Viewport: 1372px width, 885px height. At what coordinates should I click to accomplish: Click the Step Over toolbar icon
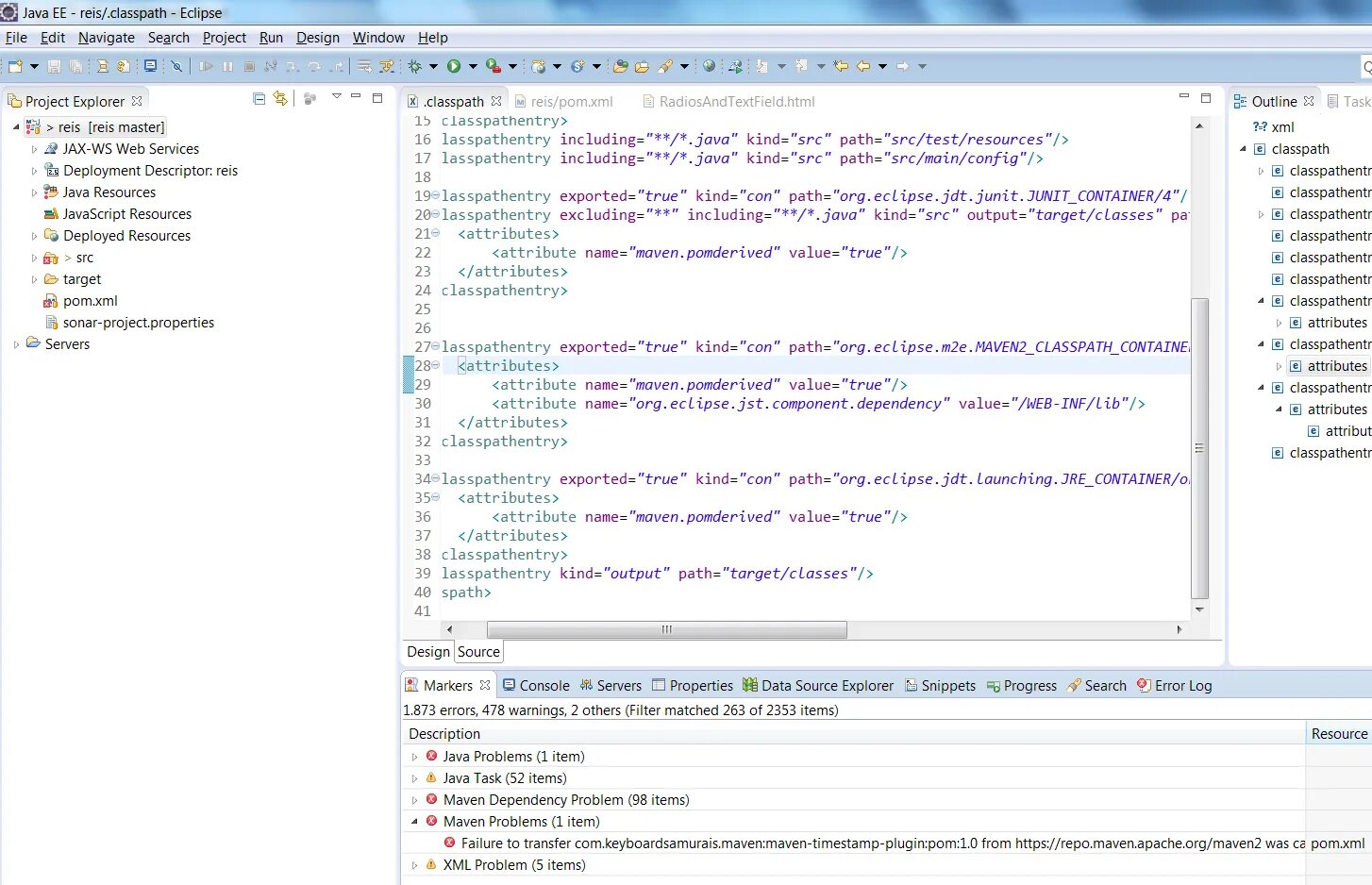314,66
